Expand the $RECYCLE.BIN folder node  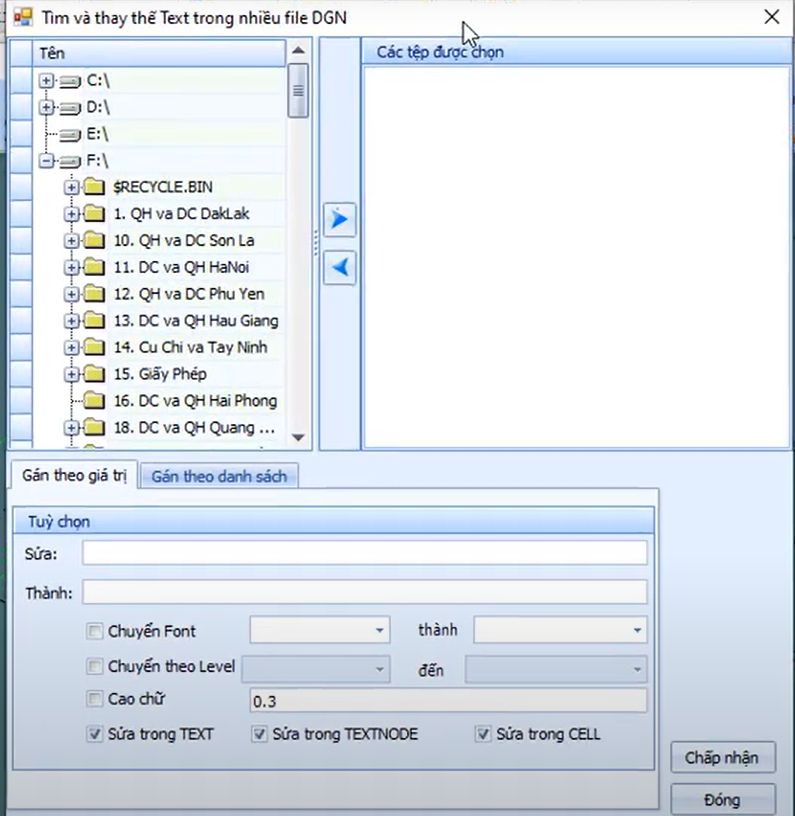tap(71, 187)
